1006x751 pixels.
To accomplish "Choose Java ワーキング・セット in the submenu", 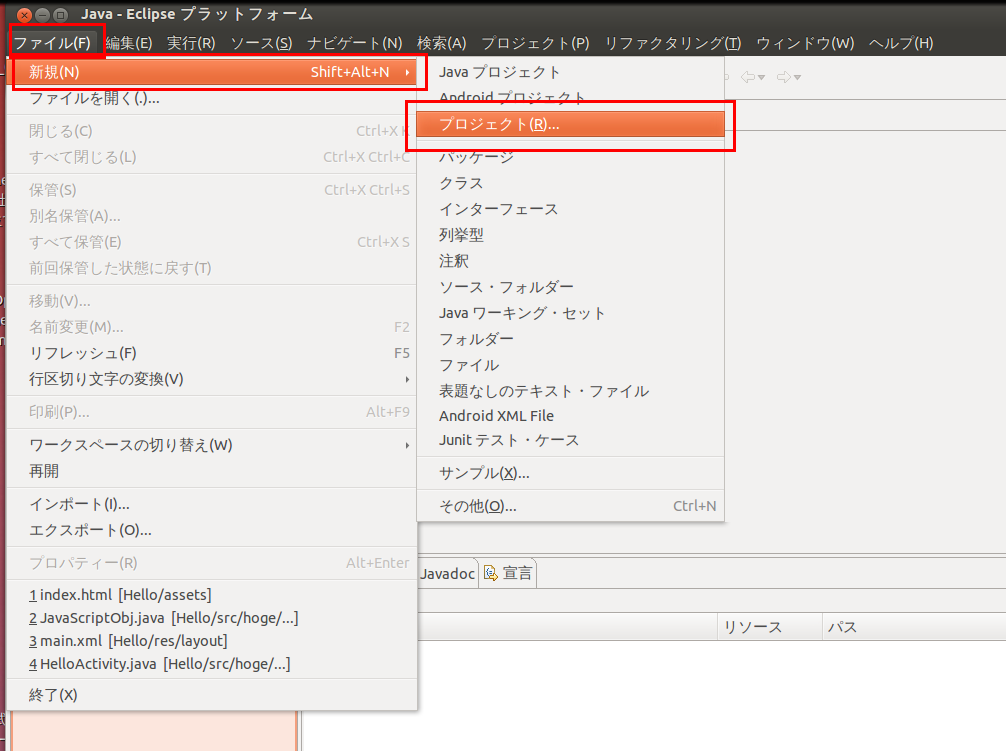I will [x=570, y=314].
